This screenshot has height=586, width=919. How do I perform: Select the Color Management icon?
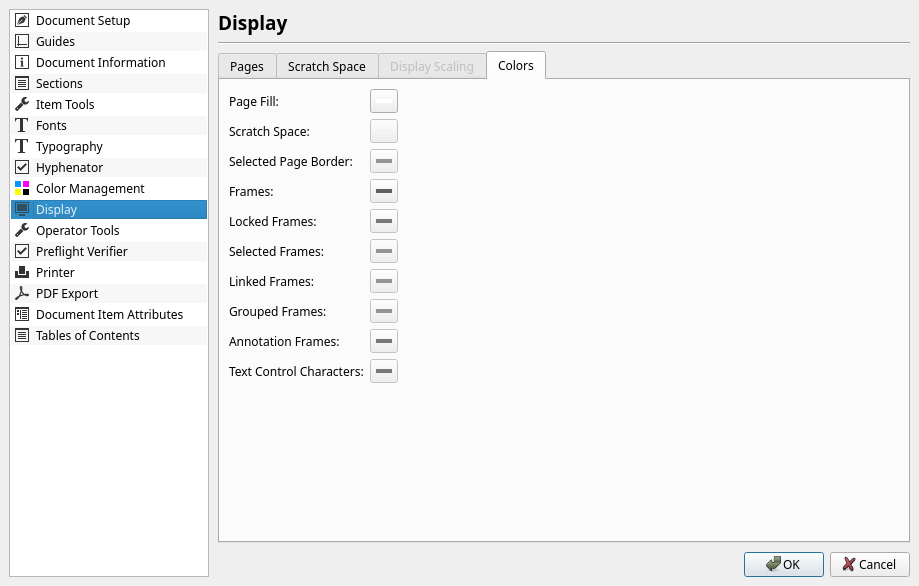pyautogui.click(x=22, y=188)
